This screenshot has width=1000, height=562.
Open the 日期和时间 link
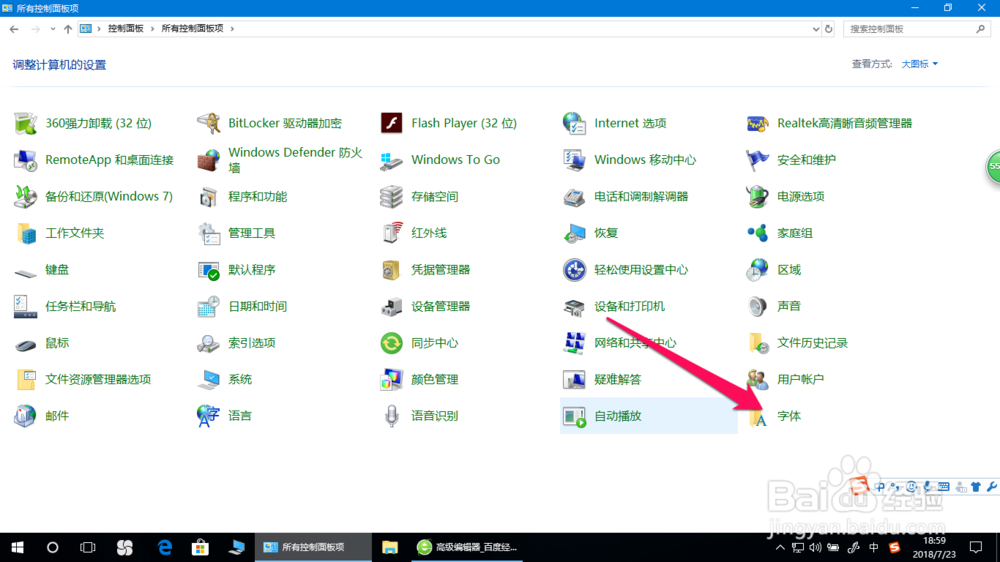point(258,306)
